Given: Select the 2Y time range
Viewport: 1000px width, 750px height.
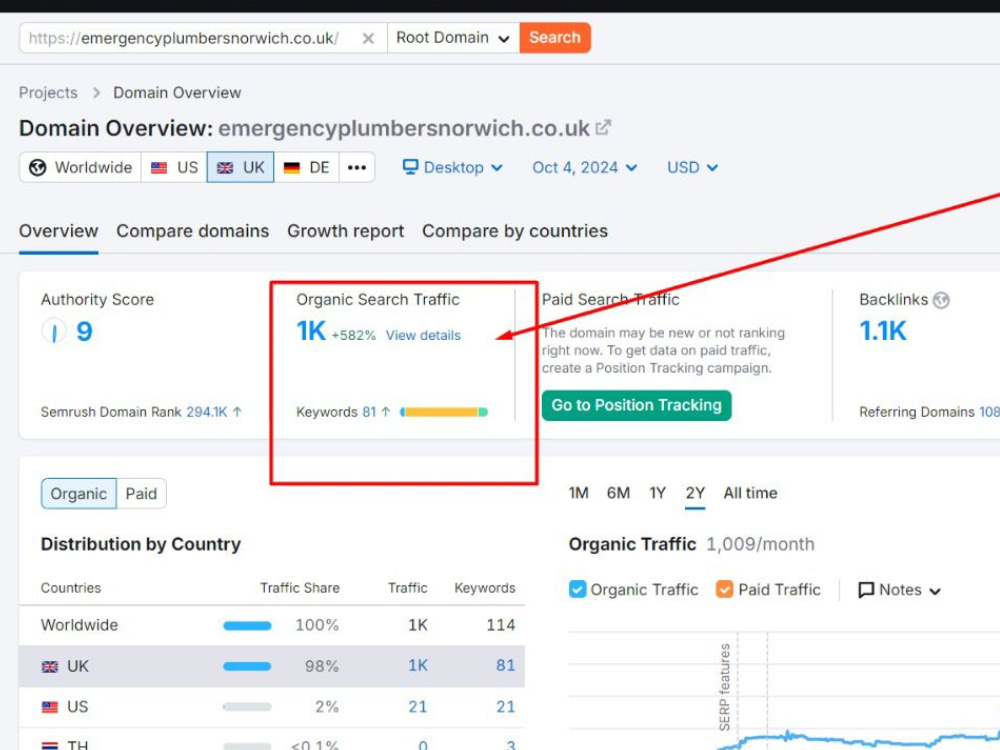Looking at the screenshot, I should pyautogui.click(x=695, y=493).
